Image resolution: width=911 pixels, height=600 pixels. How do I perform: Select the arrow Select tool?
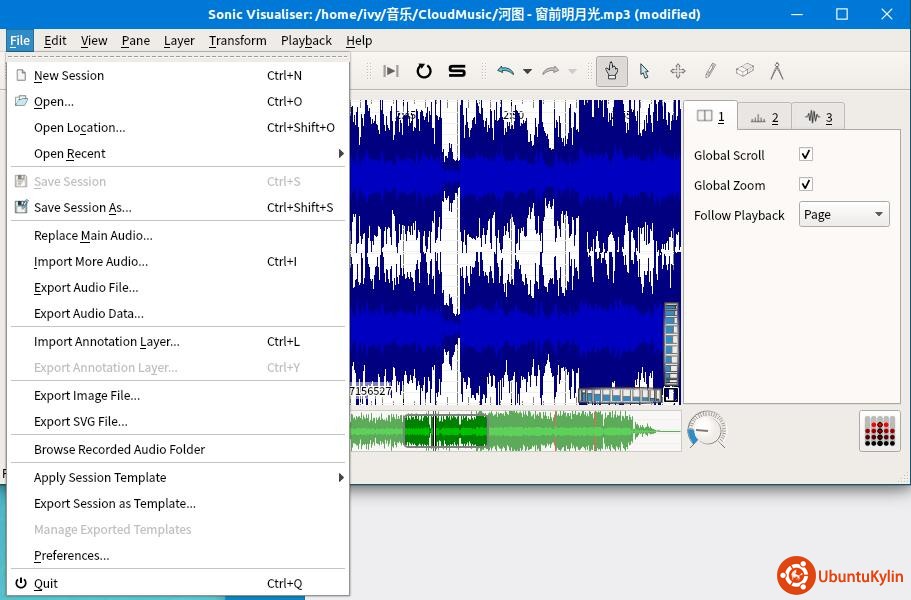pos(644,71)
